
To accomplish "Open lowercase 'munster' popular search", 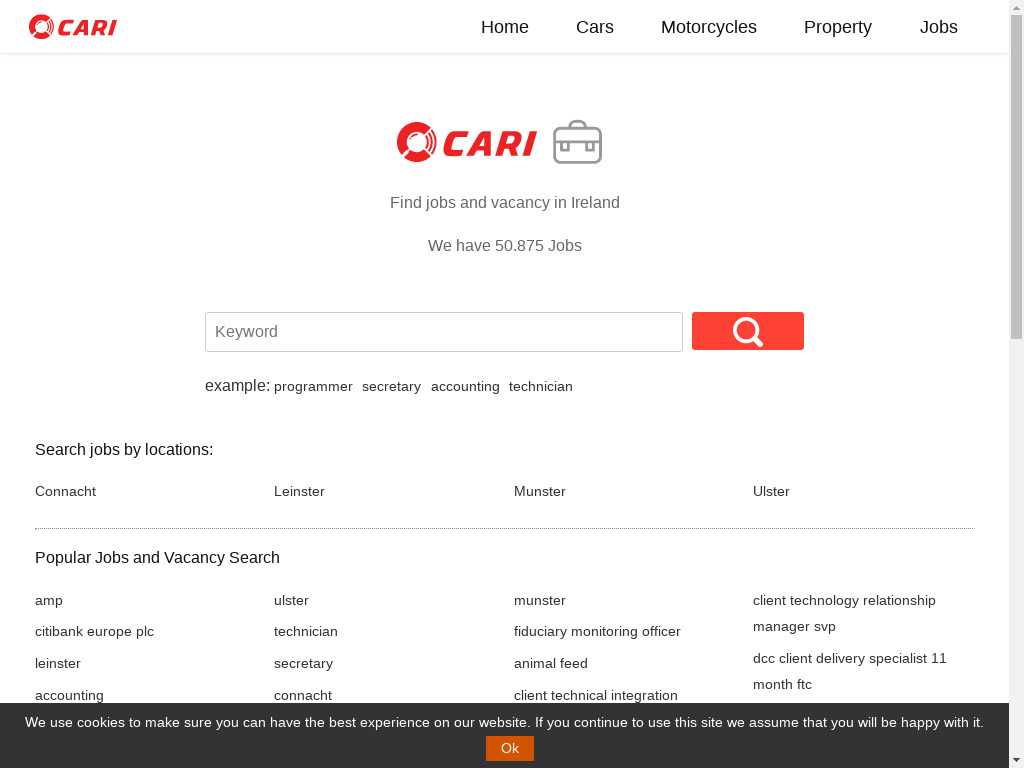I will [539, 600].
